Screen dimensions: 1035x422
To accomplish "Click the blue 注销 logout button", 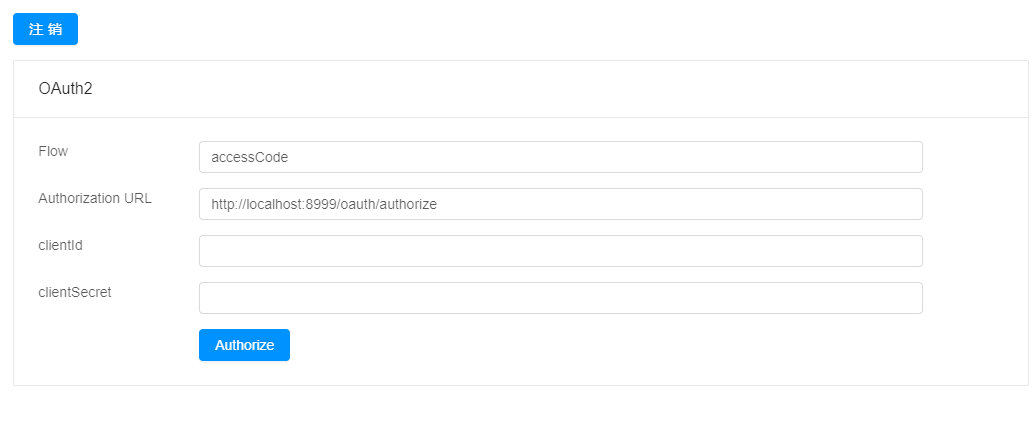I will point(46,29).
